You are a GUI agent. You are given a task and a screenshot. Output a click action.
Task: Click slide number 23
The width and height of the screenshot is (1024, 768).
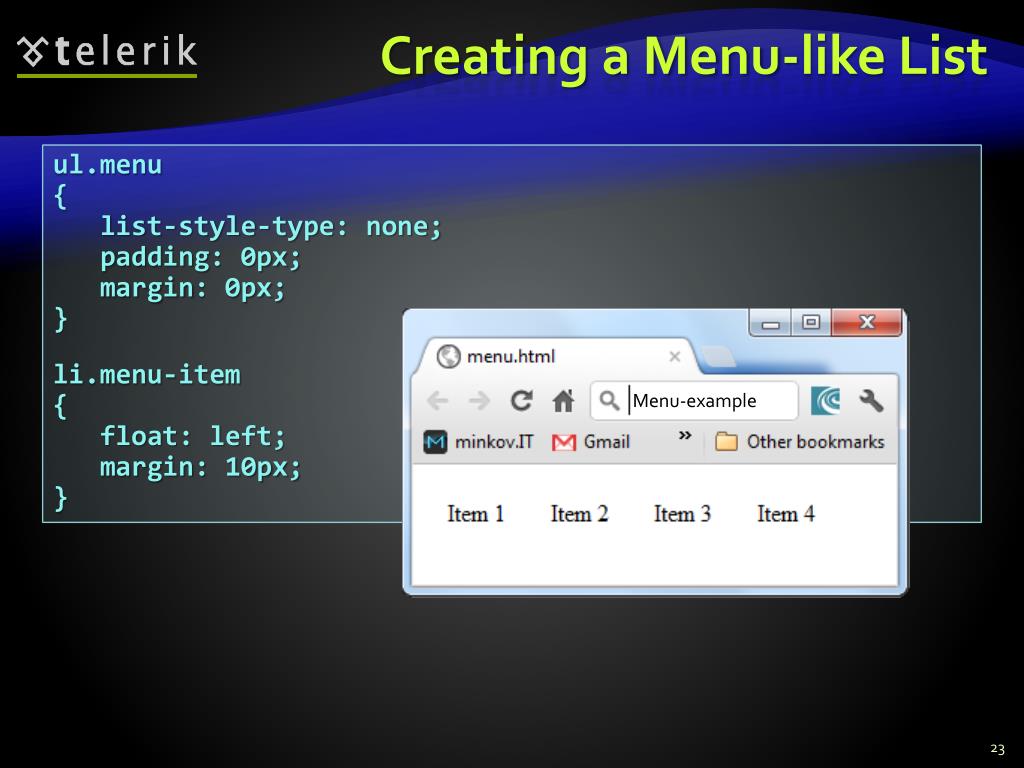tap(997, 749)
